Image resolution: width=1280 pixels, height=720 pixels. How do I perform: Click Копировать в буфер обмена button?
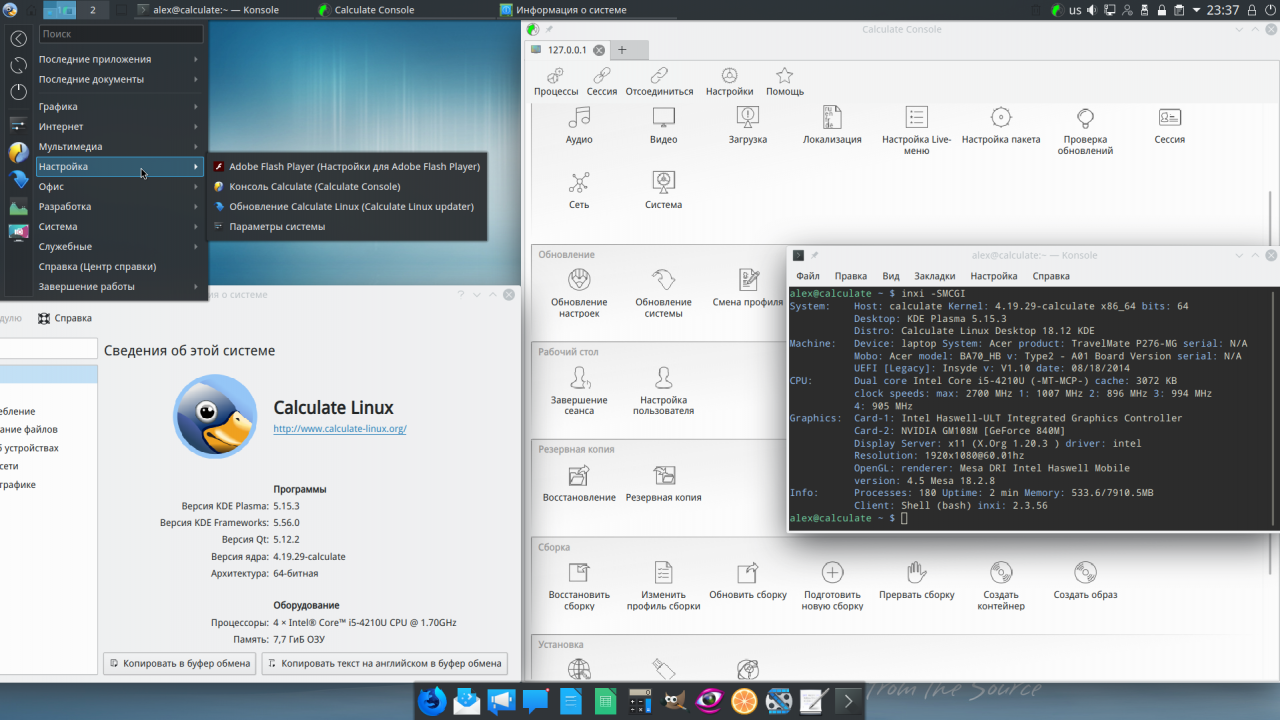pos(180,663)
